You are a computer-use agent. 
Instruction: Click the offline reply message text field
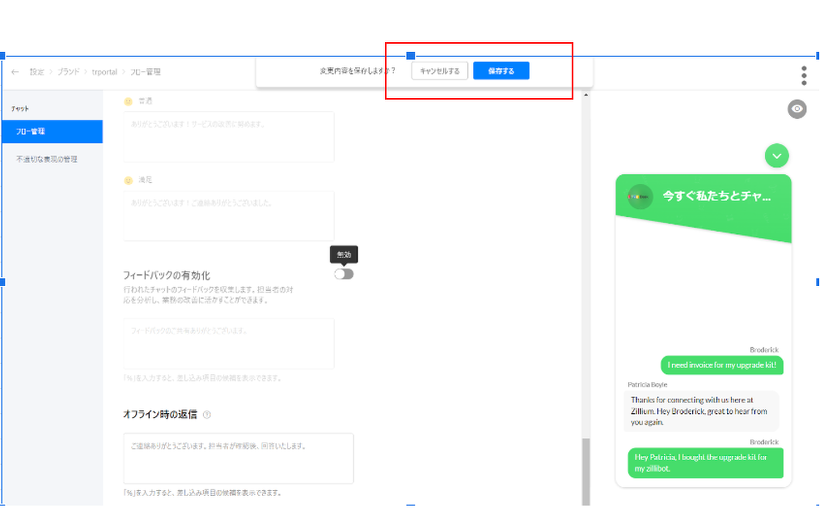239,458
